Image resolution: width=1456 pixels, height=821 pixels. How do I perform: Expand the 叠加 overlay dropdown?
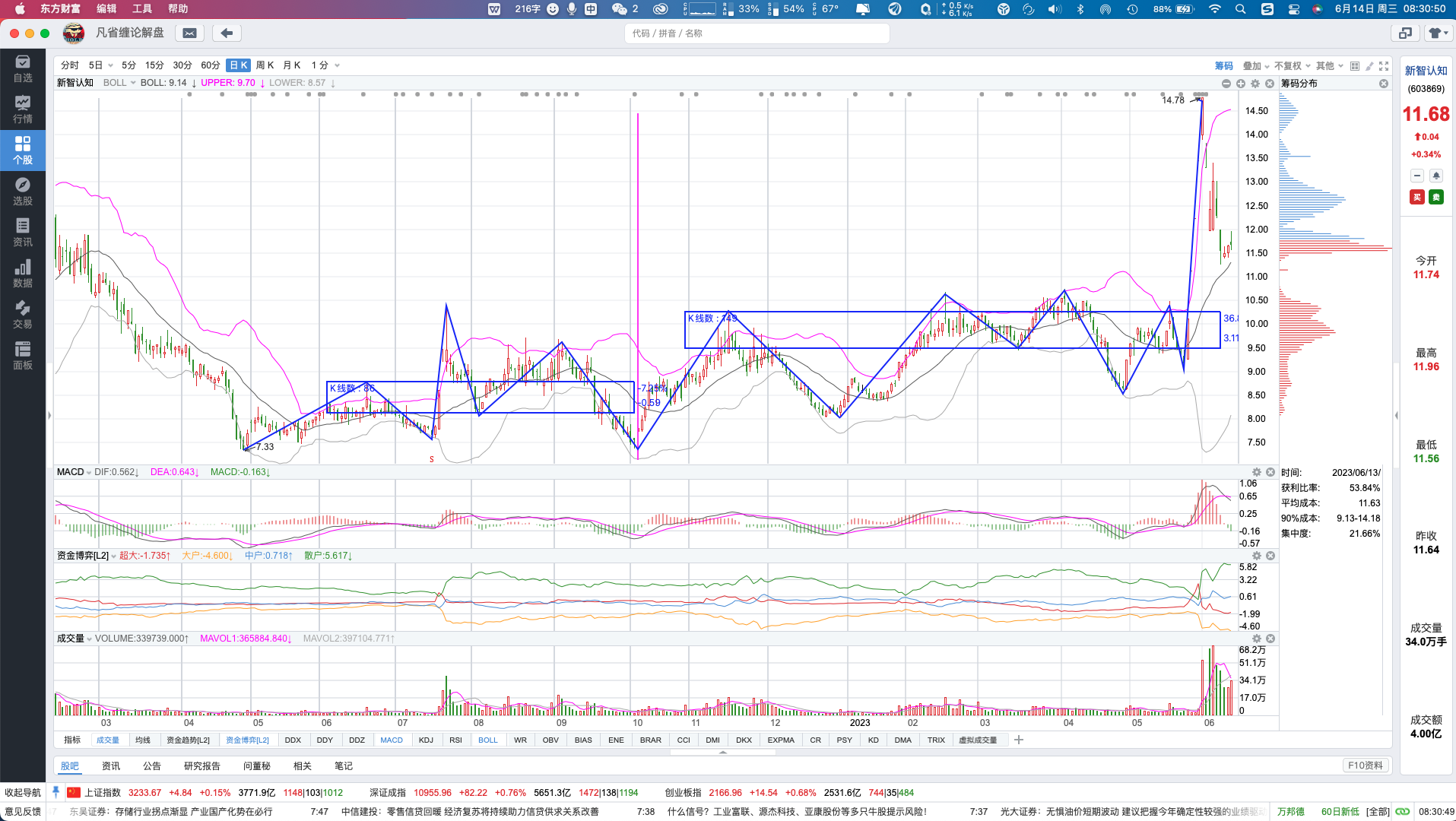1256,66
